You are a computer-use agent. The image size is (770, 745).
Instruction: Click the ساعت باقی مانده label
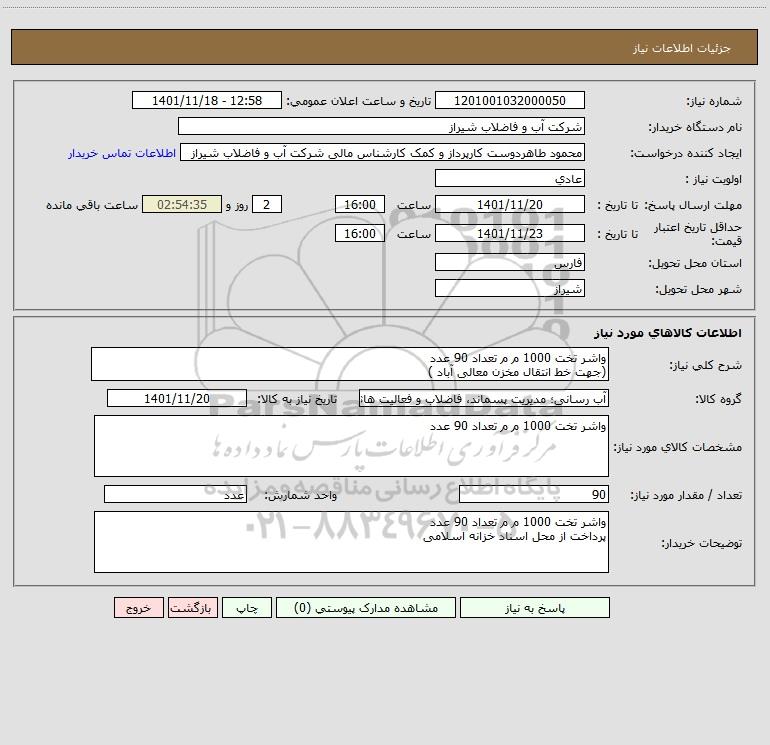(x=92, y=205)
